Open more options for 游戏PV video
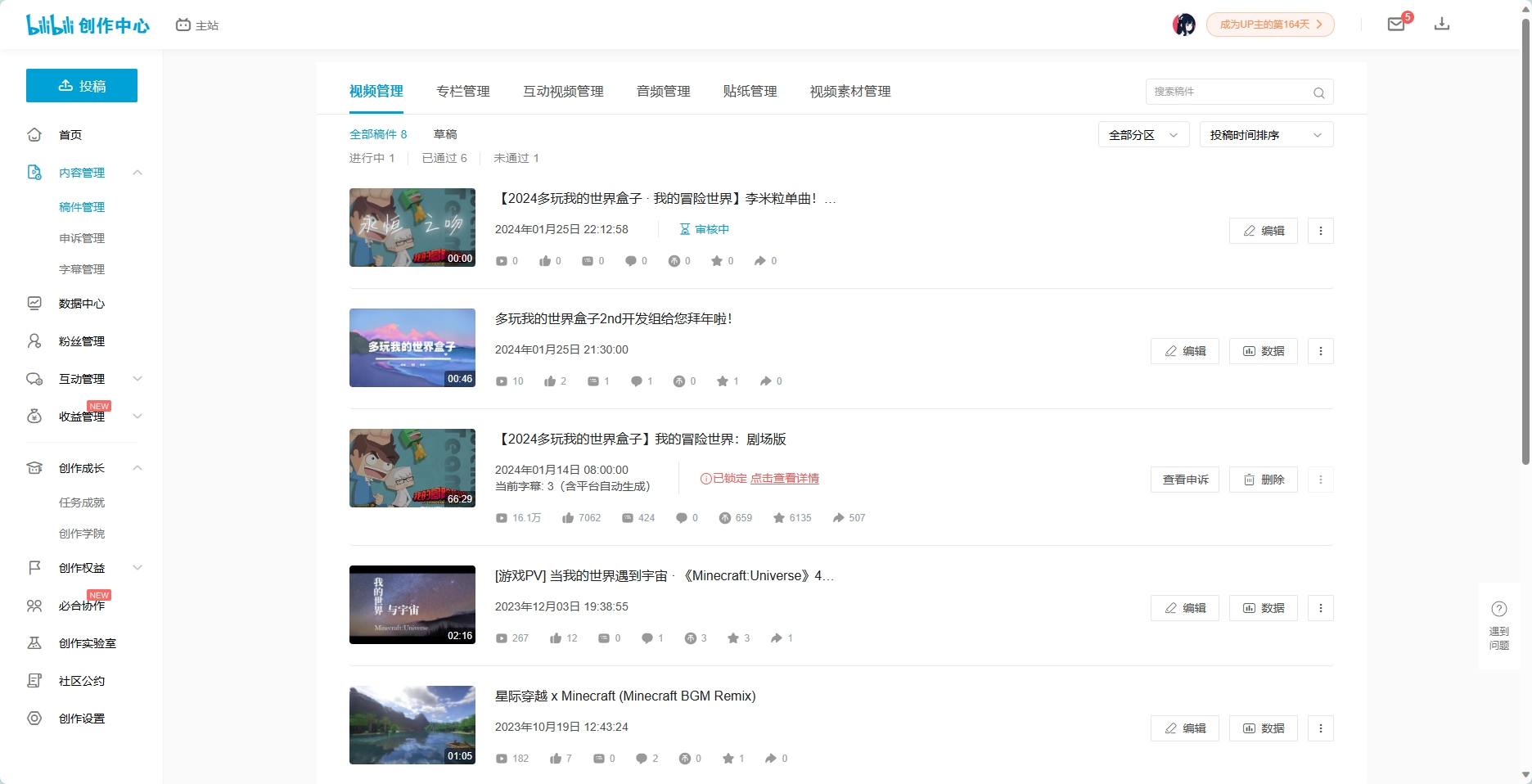This screenshot has height=784, width=1532. point(1320,608)
